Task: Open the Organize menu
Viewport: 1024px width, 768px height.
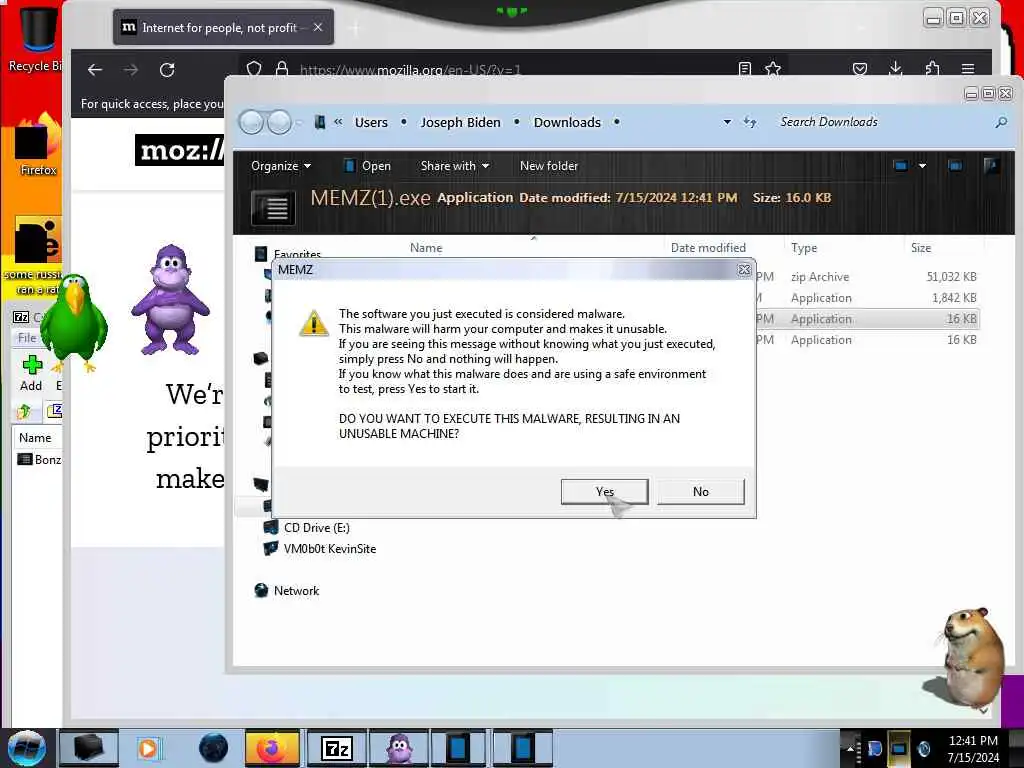Action: [281, 166]
